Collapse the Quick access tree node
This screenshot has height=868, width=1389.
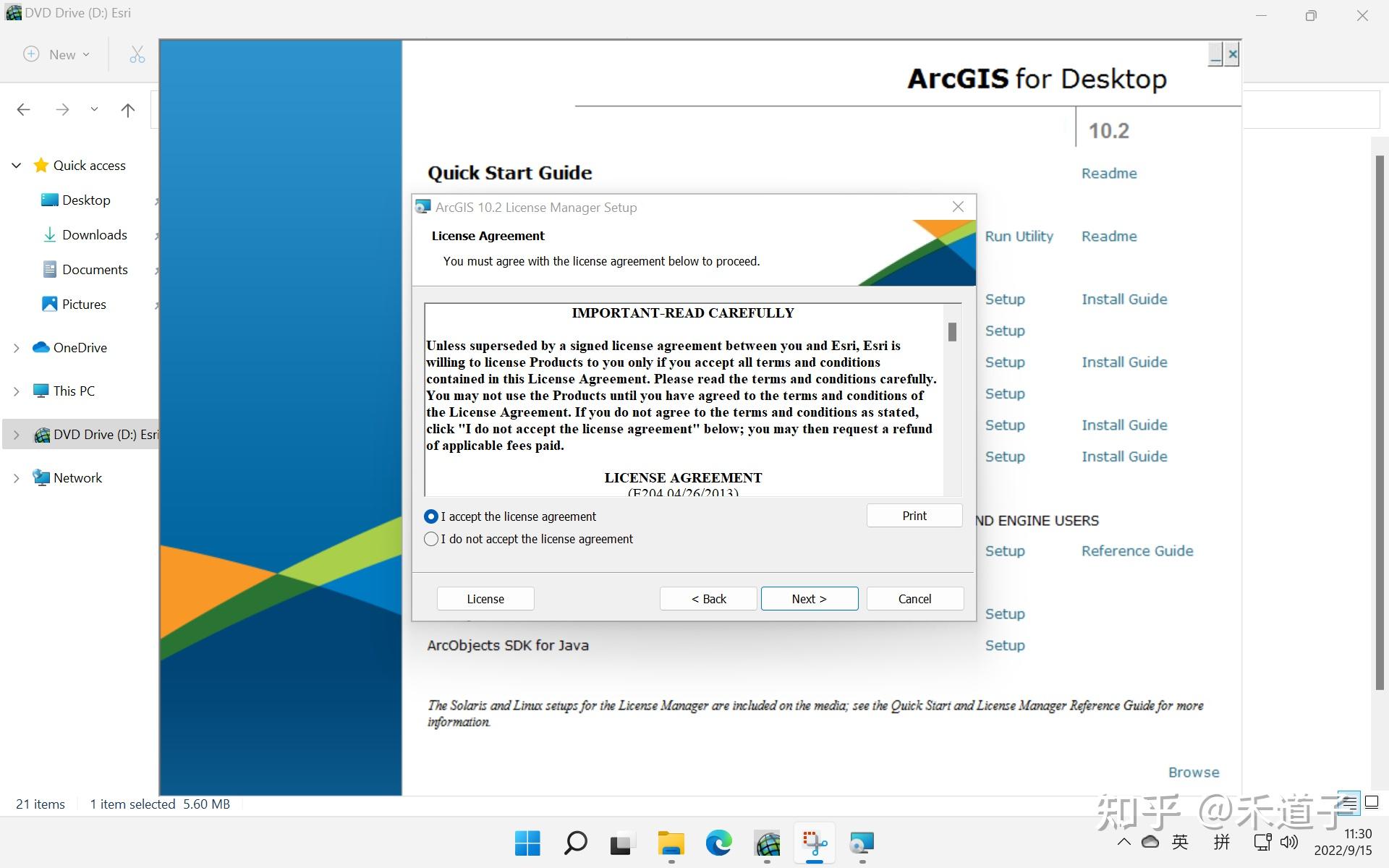click(16, 166)
